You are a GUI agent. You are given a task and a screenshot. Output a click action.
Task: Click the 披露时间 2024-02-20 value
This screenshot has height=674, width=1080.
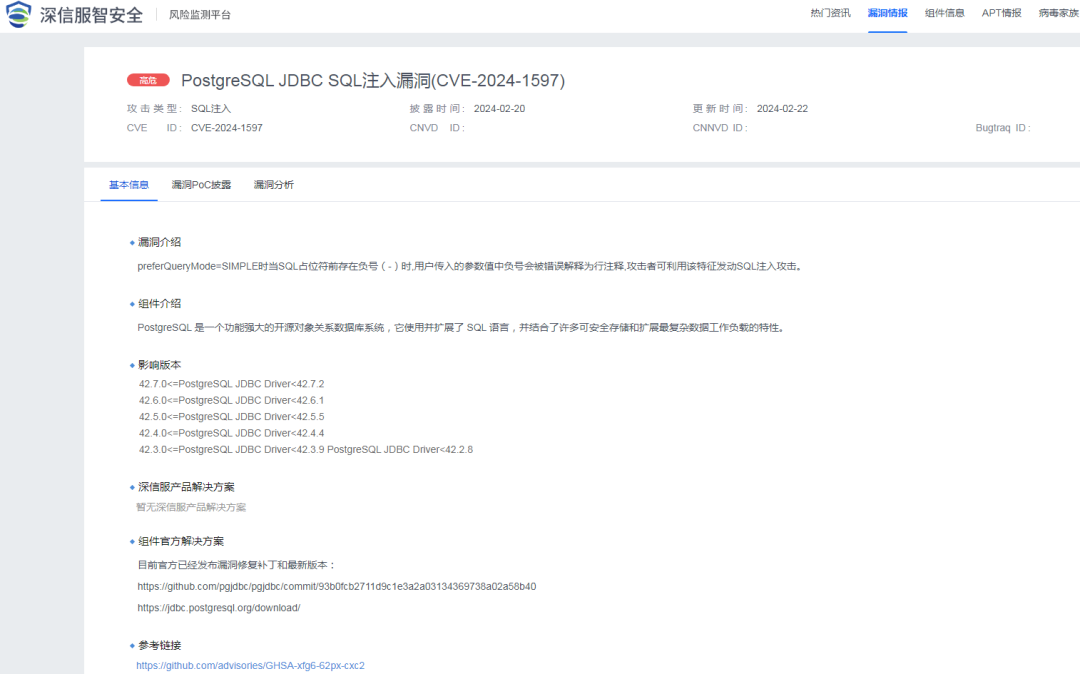tap(499, 109)
